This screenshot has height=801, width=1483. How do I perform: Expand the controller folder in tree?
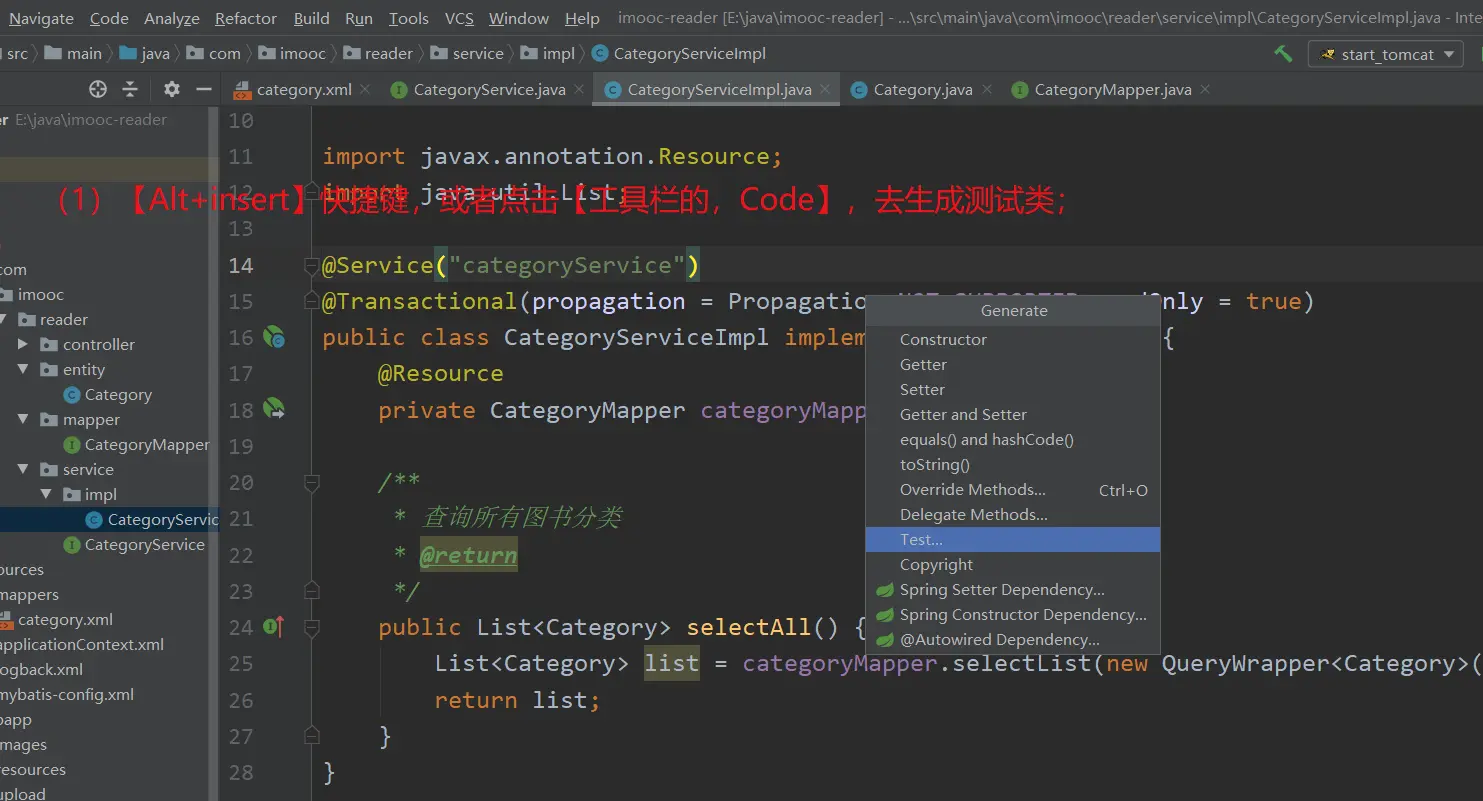[23, 344]
